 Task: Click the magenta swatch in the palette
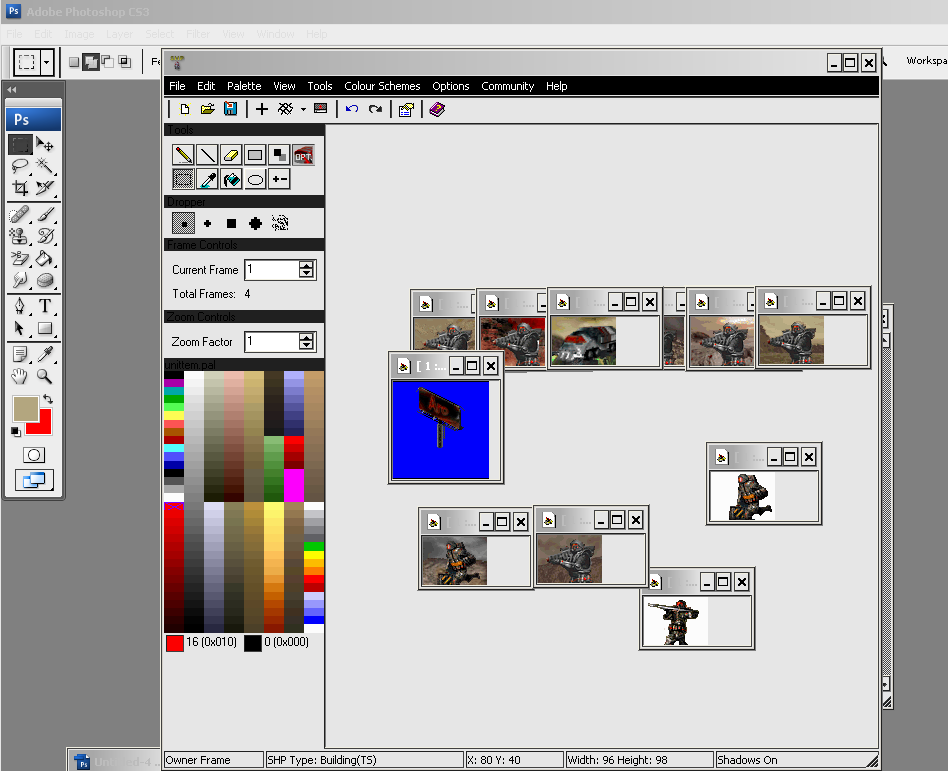(x=294, y=485)
